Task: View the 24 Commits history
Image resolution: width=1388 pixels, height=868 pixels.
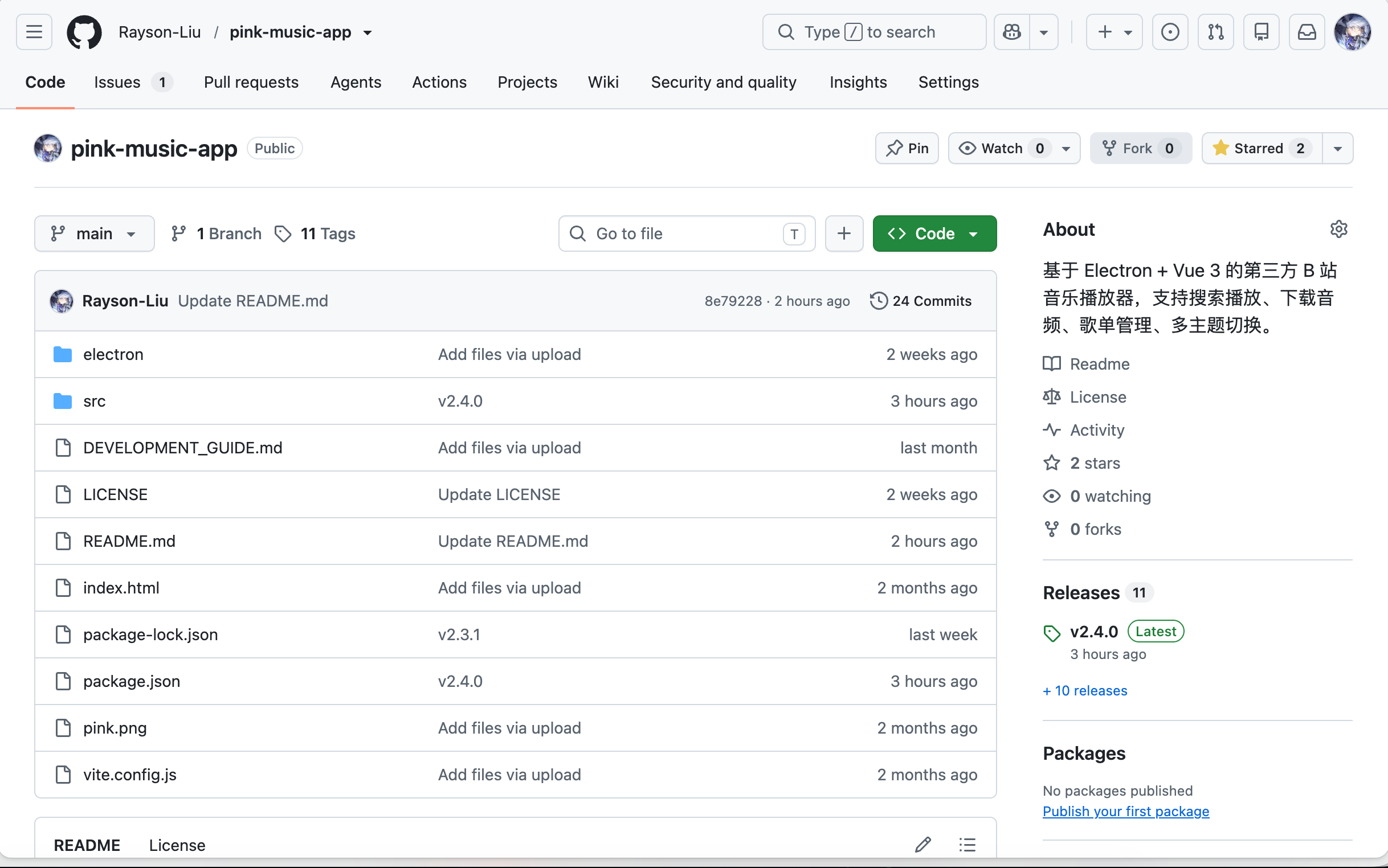Action: (x=921, y=301)
